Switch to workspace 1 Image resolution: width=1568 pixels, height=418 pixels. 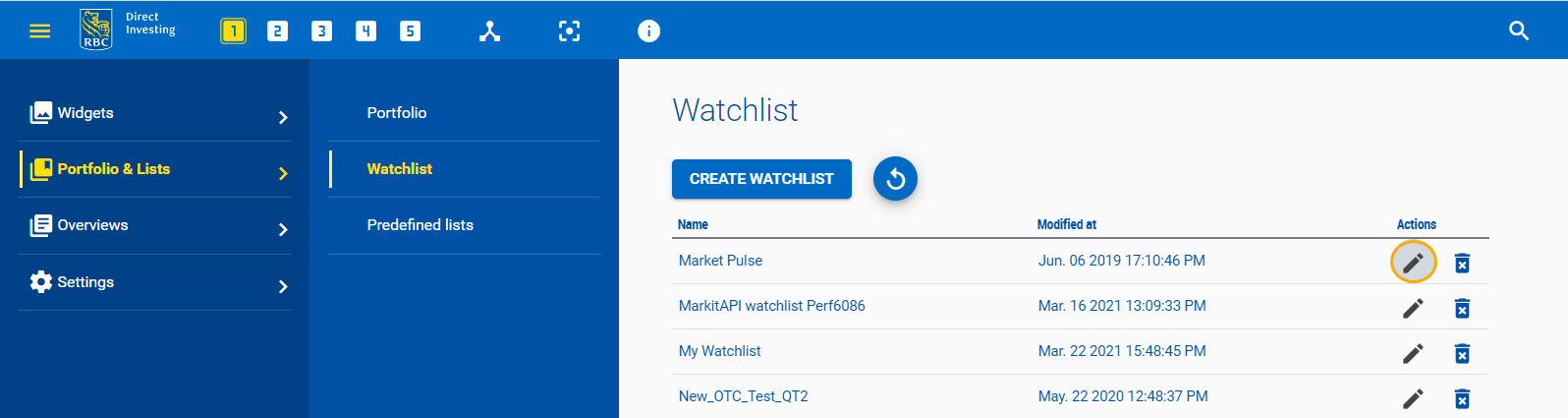(x=233, y=31)
